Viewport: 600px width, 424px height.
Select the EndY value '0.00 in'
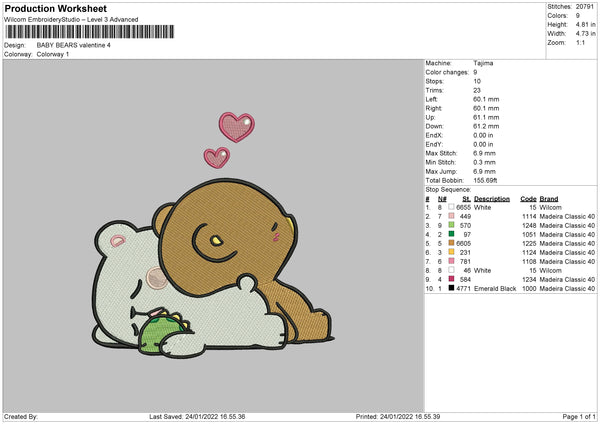point(483,144)
